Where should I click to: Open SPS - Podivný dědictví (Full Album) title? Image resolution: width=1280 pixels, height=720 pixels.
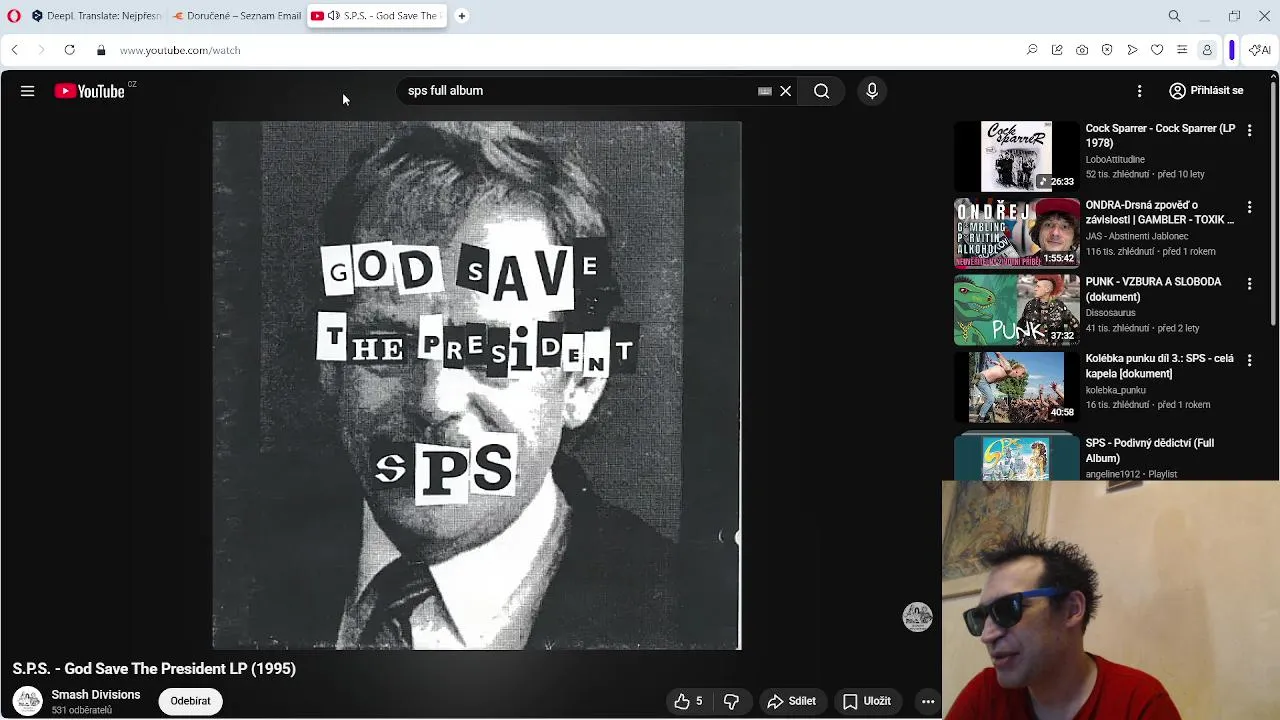(x=1150, y=450)
